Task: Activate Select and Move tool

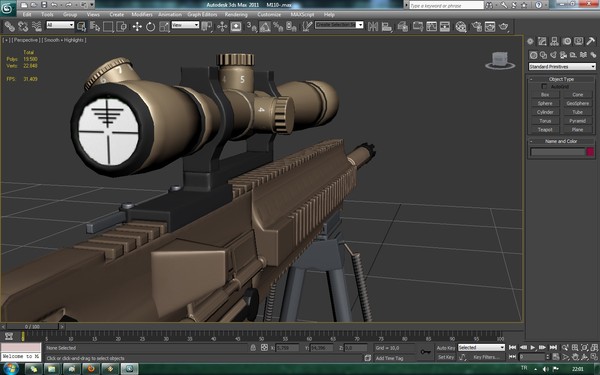Action: coord(137,26)
